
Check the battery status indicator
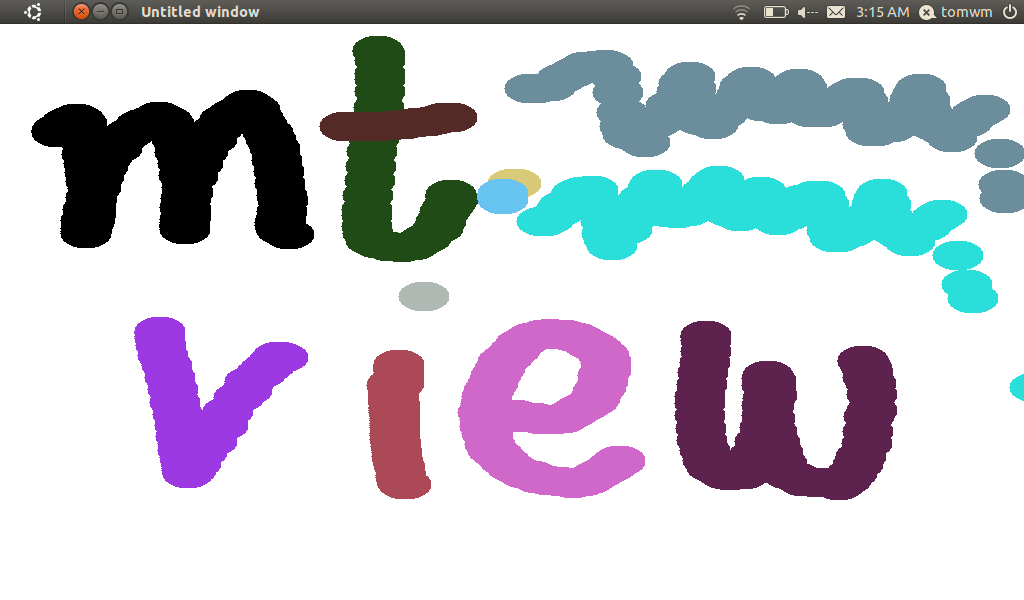[776, 12]
